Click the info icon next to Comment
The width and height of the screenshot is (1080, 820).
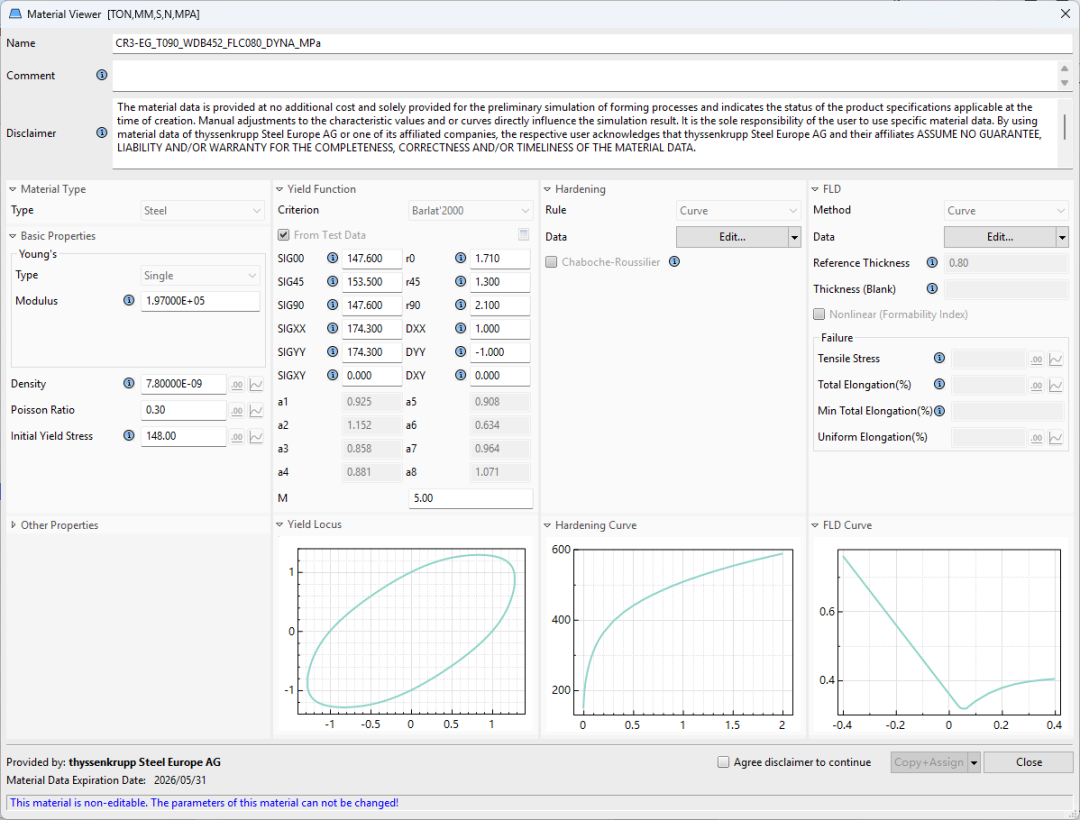(x=101, y=75)
